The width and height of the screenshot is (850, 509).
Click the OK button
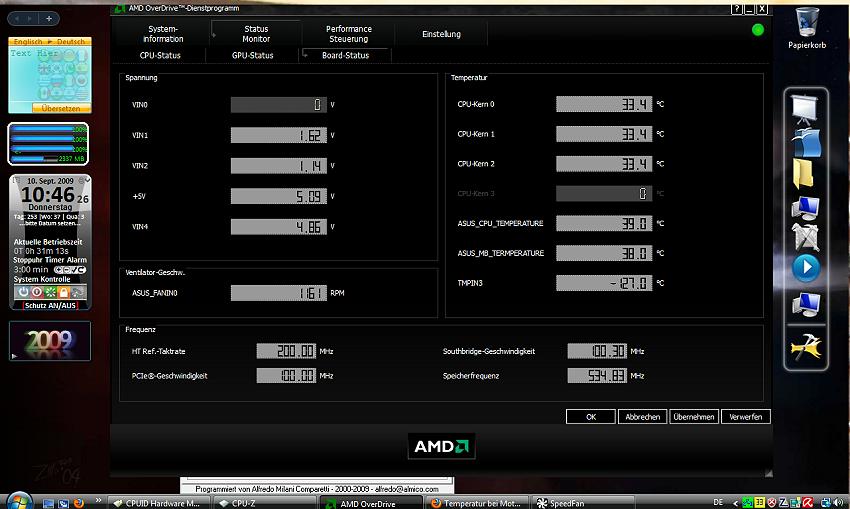(x=591, y=416)
